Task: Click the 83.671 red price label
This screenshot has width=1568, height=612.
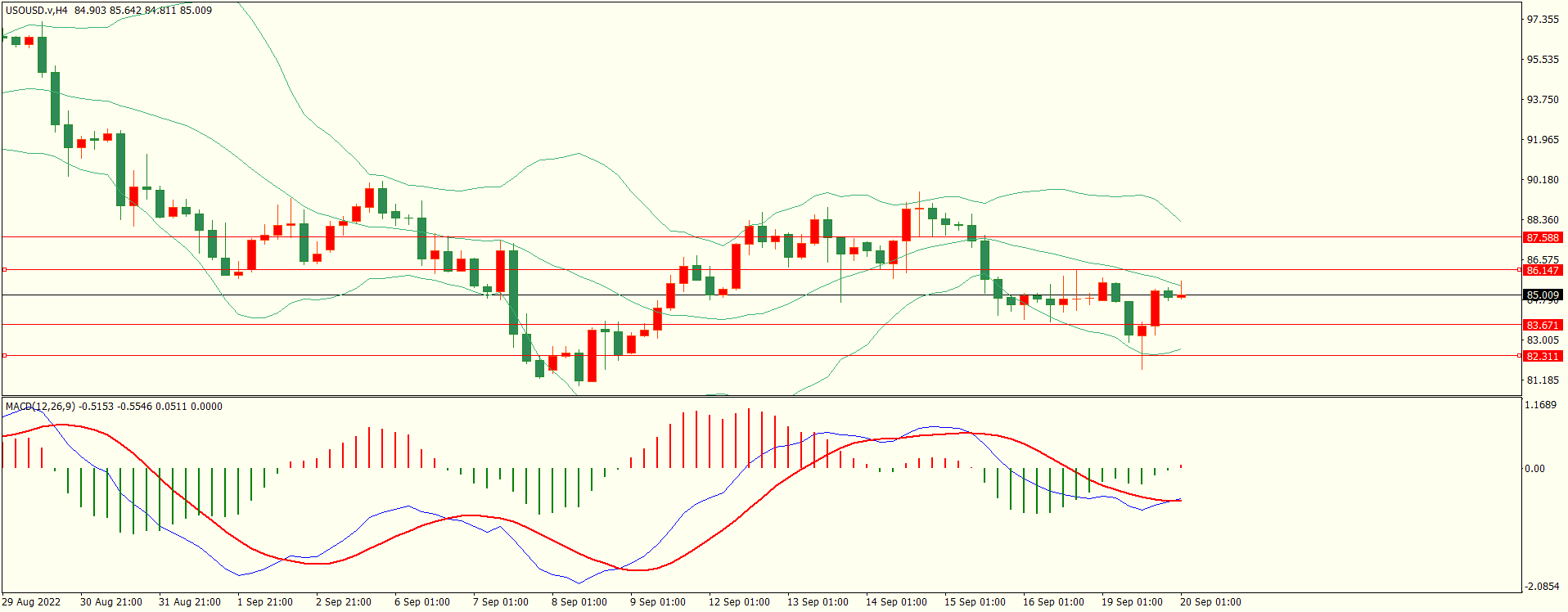Action: [x=1543, y=325]
